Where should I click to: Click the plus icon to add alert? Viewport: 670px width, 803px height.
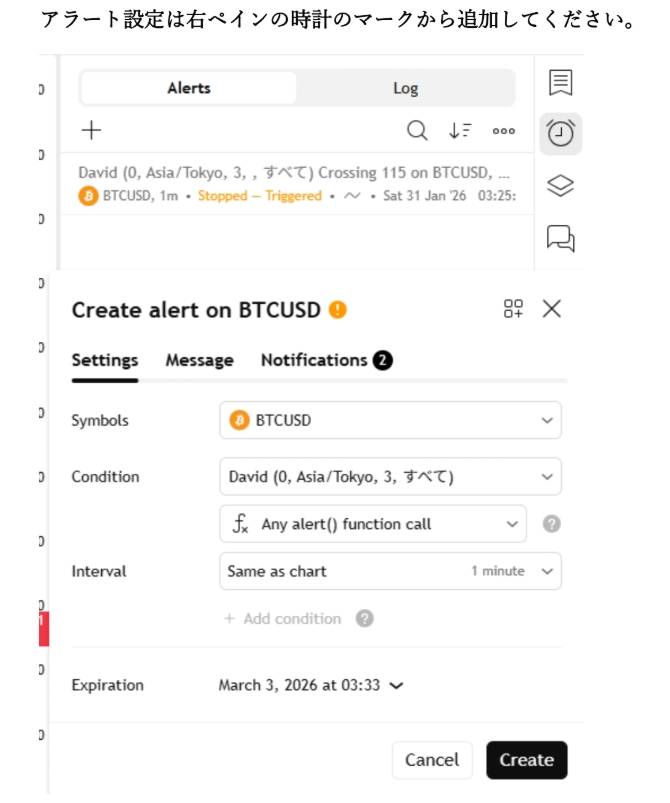tap(91, 130)
